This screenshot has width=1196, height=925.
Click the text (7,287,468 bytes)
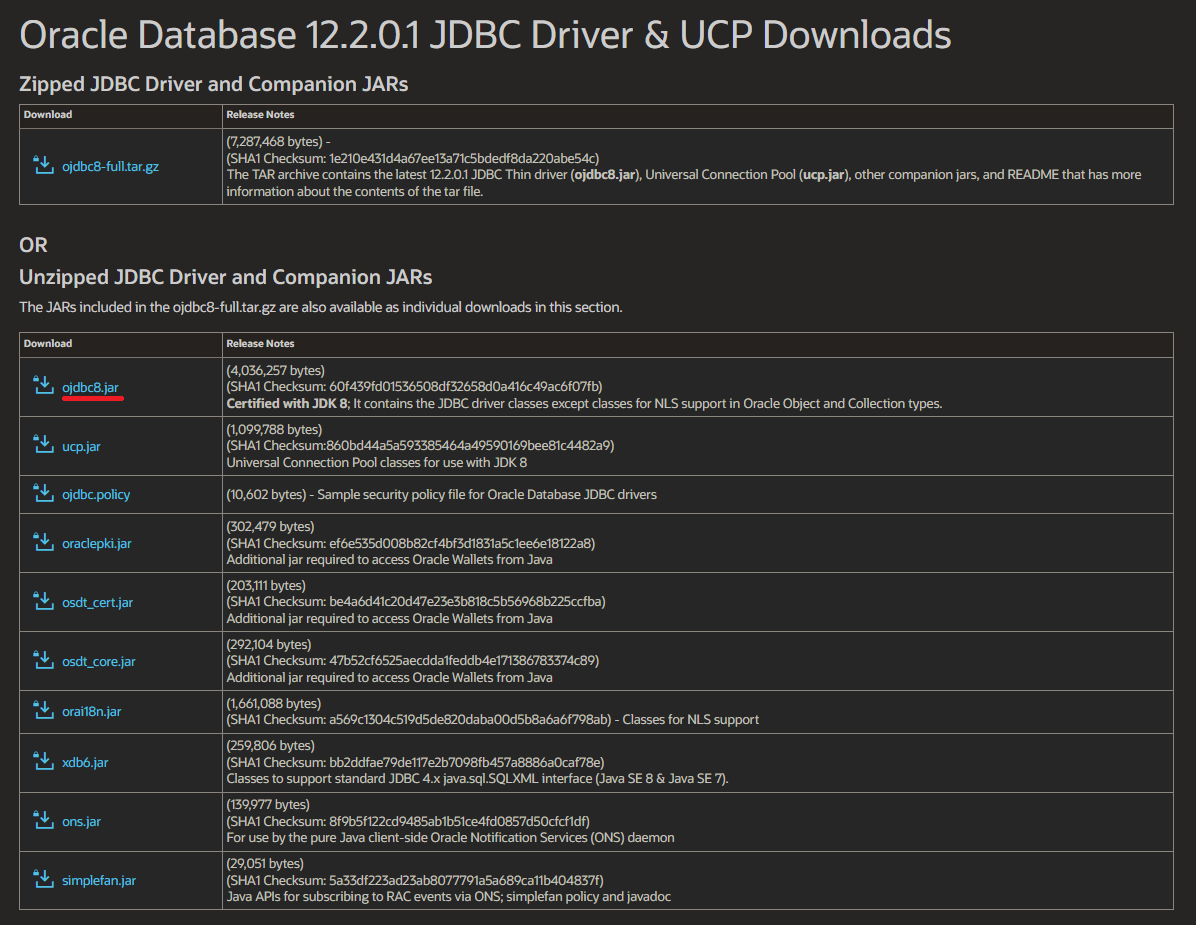274,142
